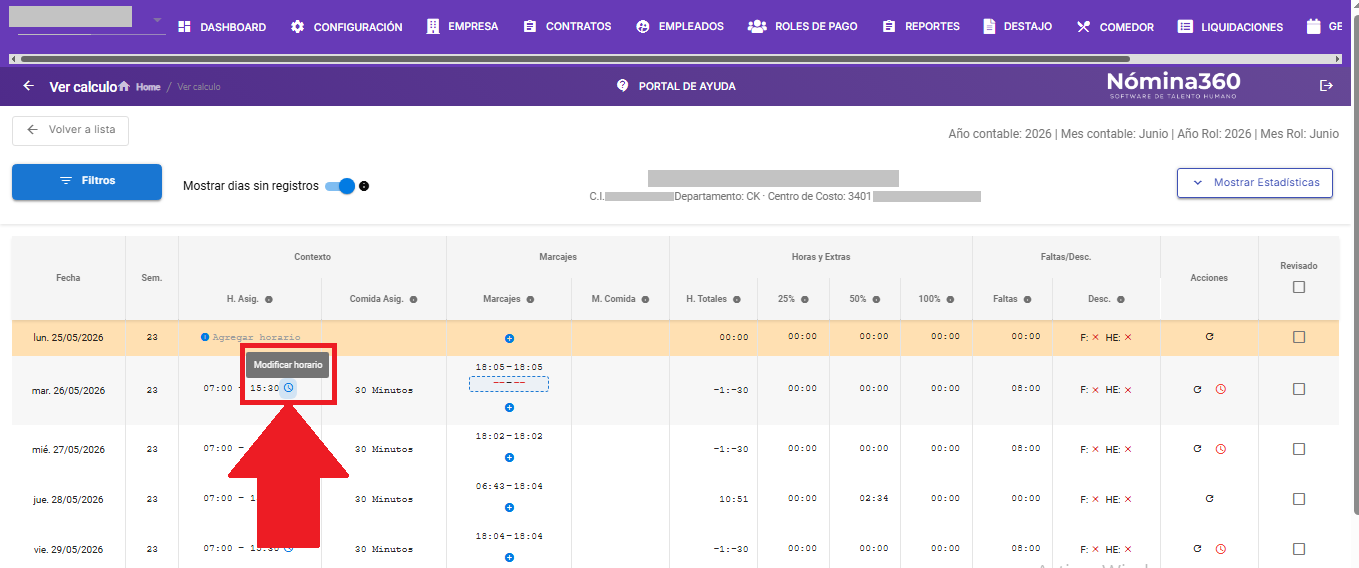Toggle Mostrar dias sin registros switch
This screenshot has height=568, width=1359.
pyautogui.click(x=341, y=186)
